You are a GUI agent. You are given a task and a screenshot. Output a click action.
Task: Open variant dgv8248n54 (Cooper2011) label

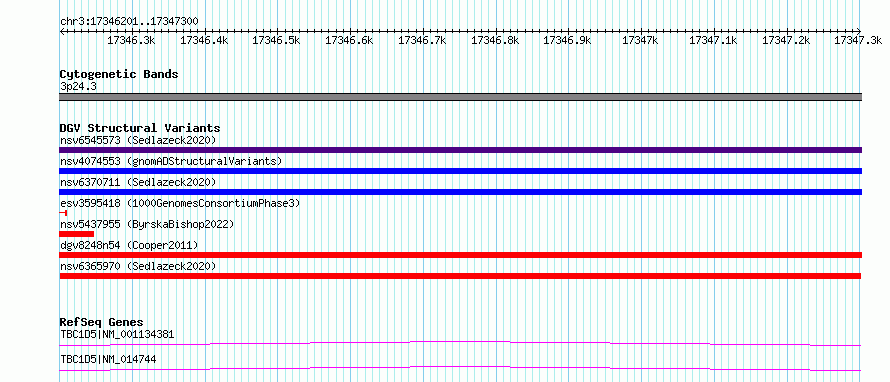tap(129, 245)
